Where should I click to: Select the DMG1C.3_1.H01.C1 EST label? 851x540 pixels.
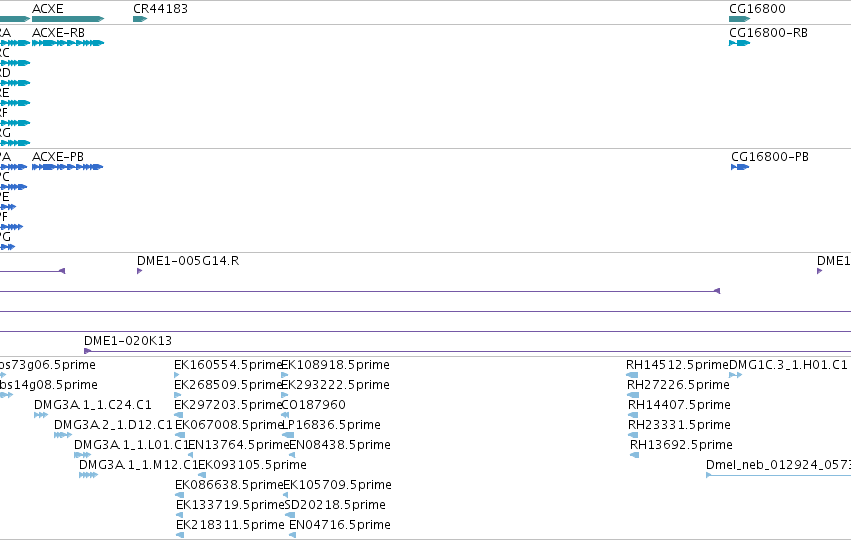pos(788,365)
